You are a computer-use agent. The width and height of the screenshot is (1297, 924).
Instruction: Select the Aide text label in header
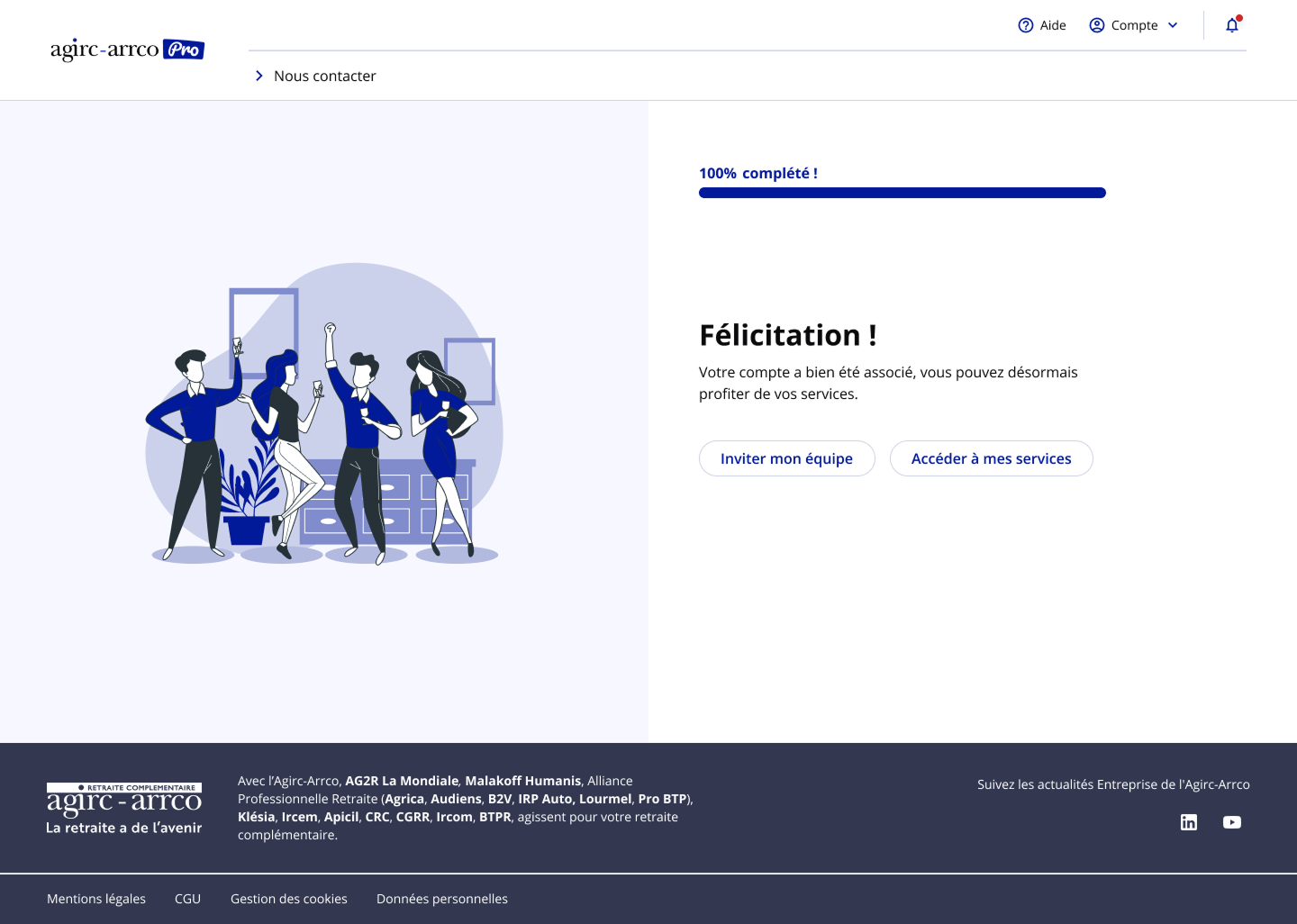1053,25
